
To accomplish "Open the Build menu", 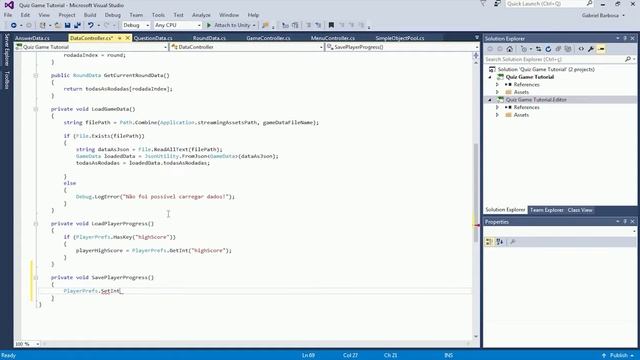I will (x=90, y=15).
